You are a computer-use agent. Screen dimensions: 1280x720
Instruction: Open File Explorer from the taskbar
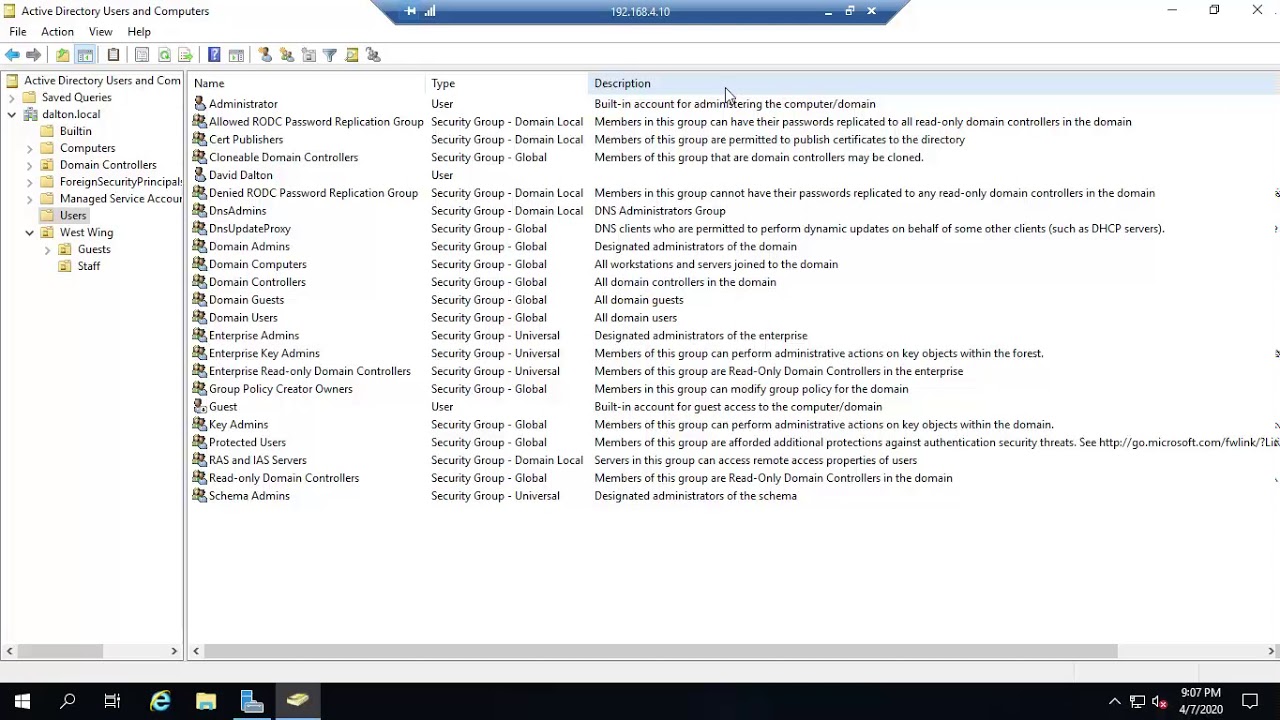(x=206, y=701)
